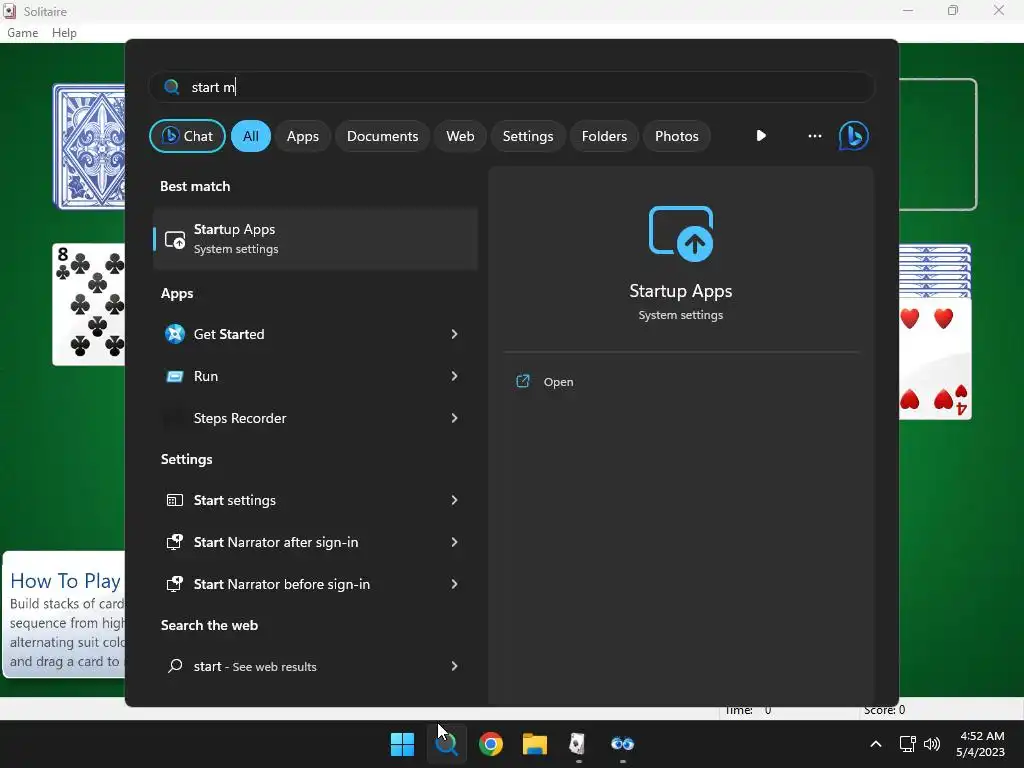Open the Run app result
1024x768 pixels.
coord(315,376)
